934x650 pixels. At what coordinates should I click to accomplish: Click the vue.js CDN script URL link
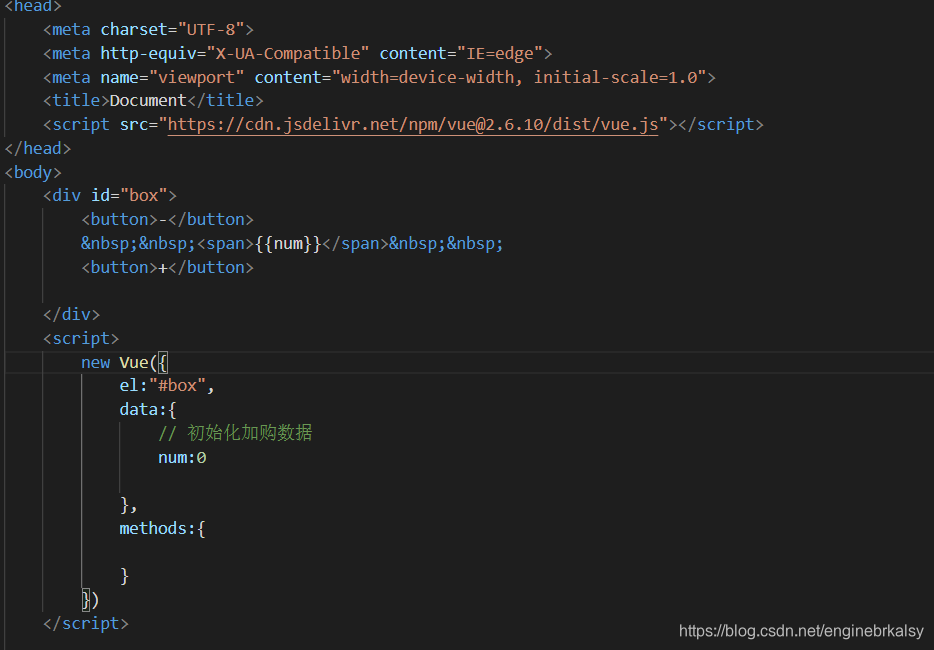[413, 125]
